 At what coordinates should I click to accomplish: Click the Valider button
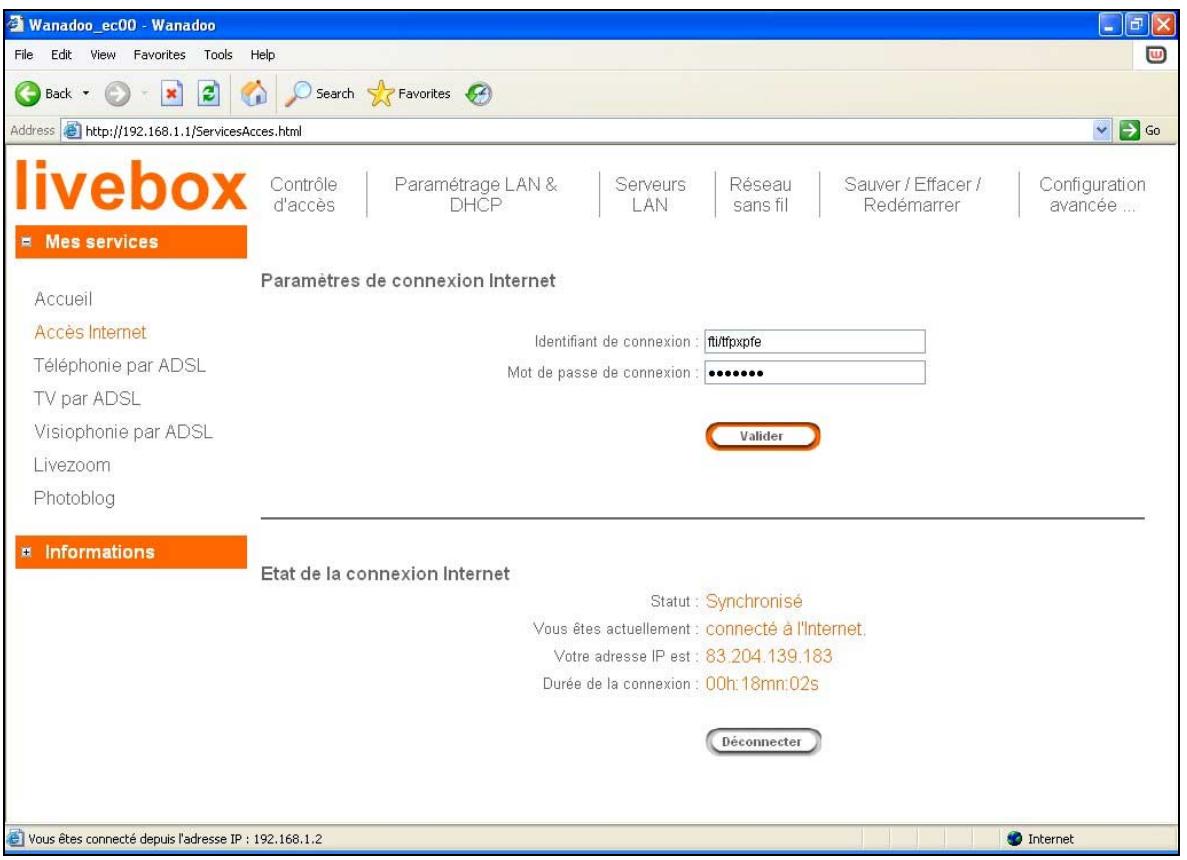[762, 436]
